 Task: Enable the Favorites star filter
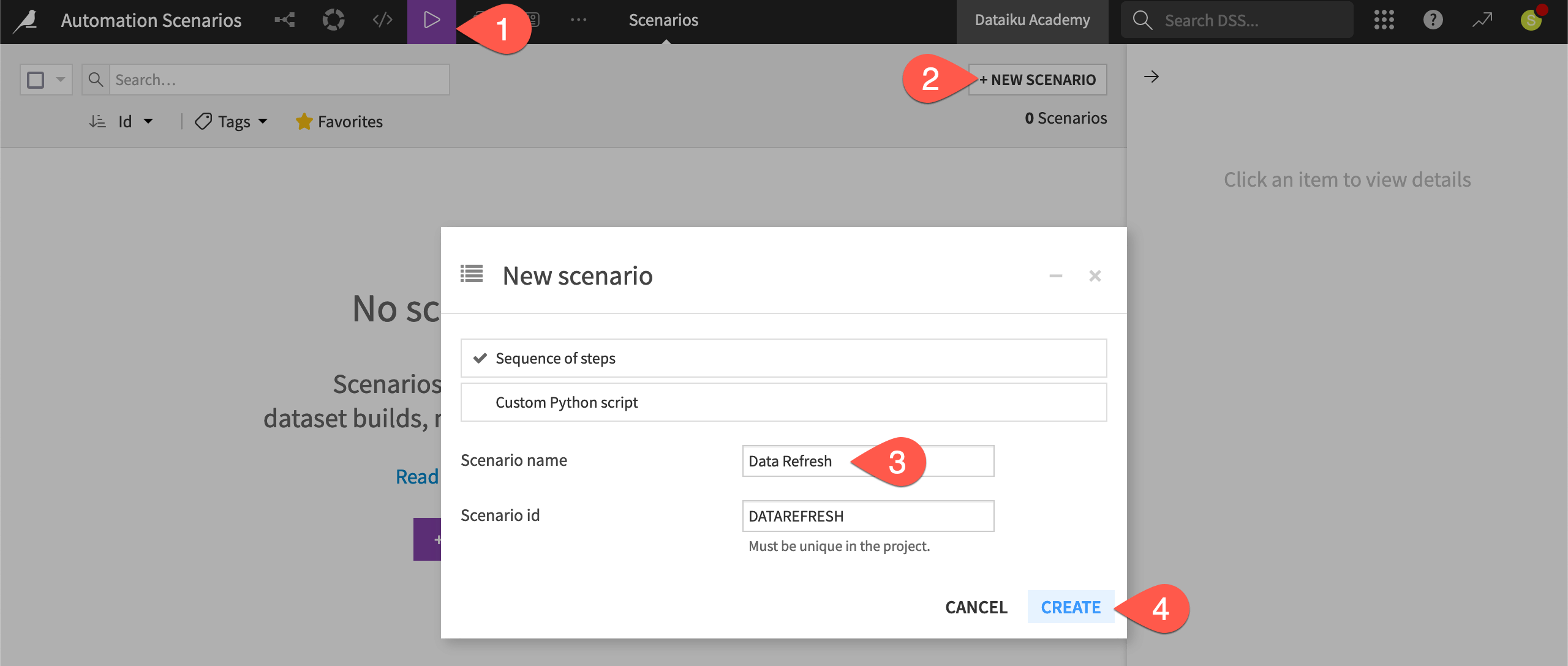tap(339, 121)
